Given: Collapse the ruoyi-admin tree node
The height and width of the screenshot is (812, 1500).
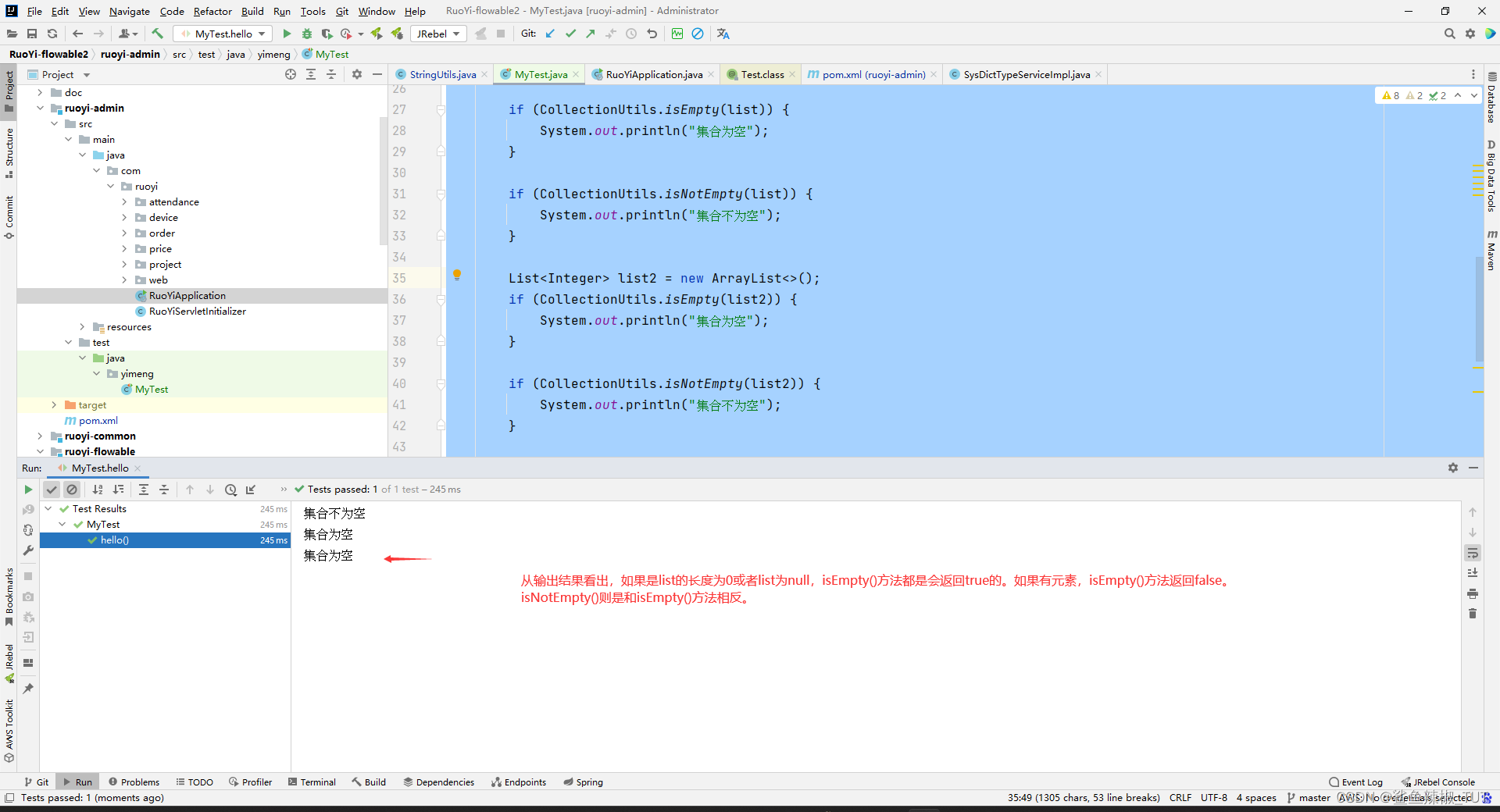Looking at the screenshot, I should (x=41, y=108).
